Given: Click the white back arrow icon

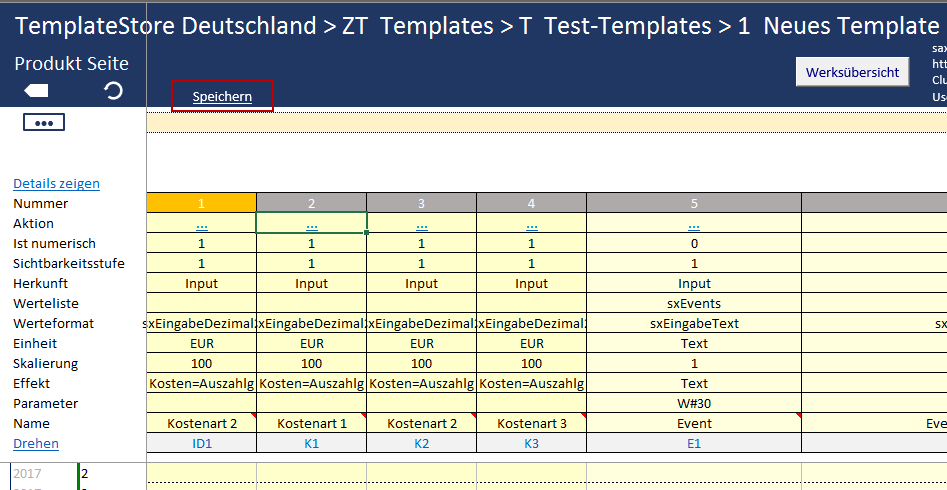Looking at the screenshot, I should [36, 91].
